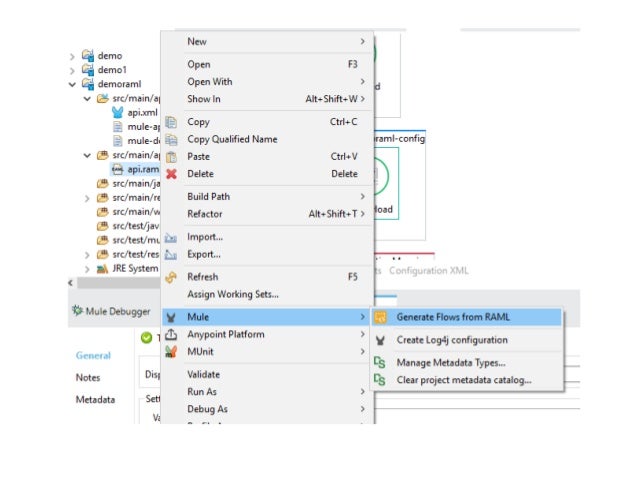
Task: Click the demo1 project folder icon
Action: tap(88, 70)
